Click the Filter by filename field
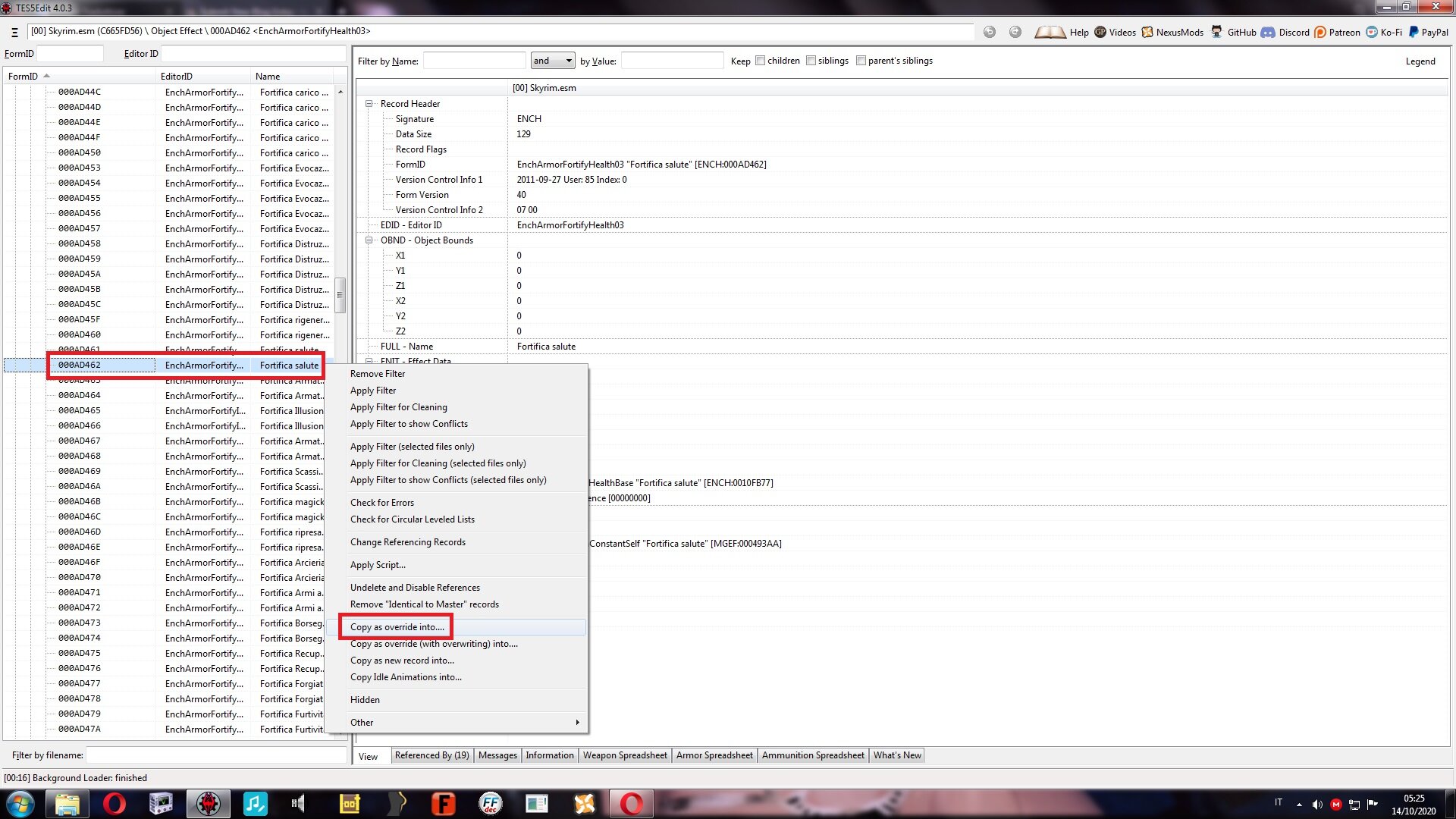The width and height of the screenshot is (1456, 819). pyautogui.click(x=216, y=755)
